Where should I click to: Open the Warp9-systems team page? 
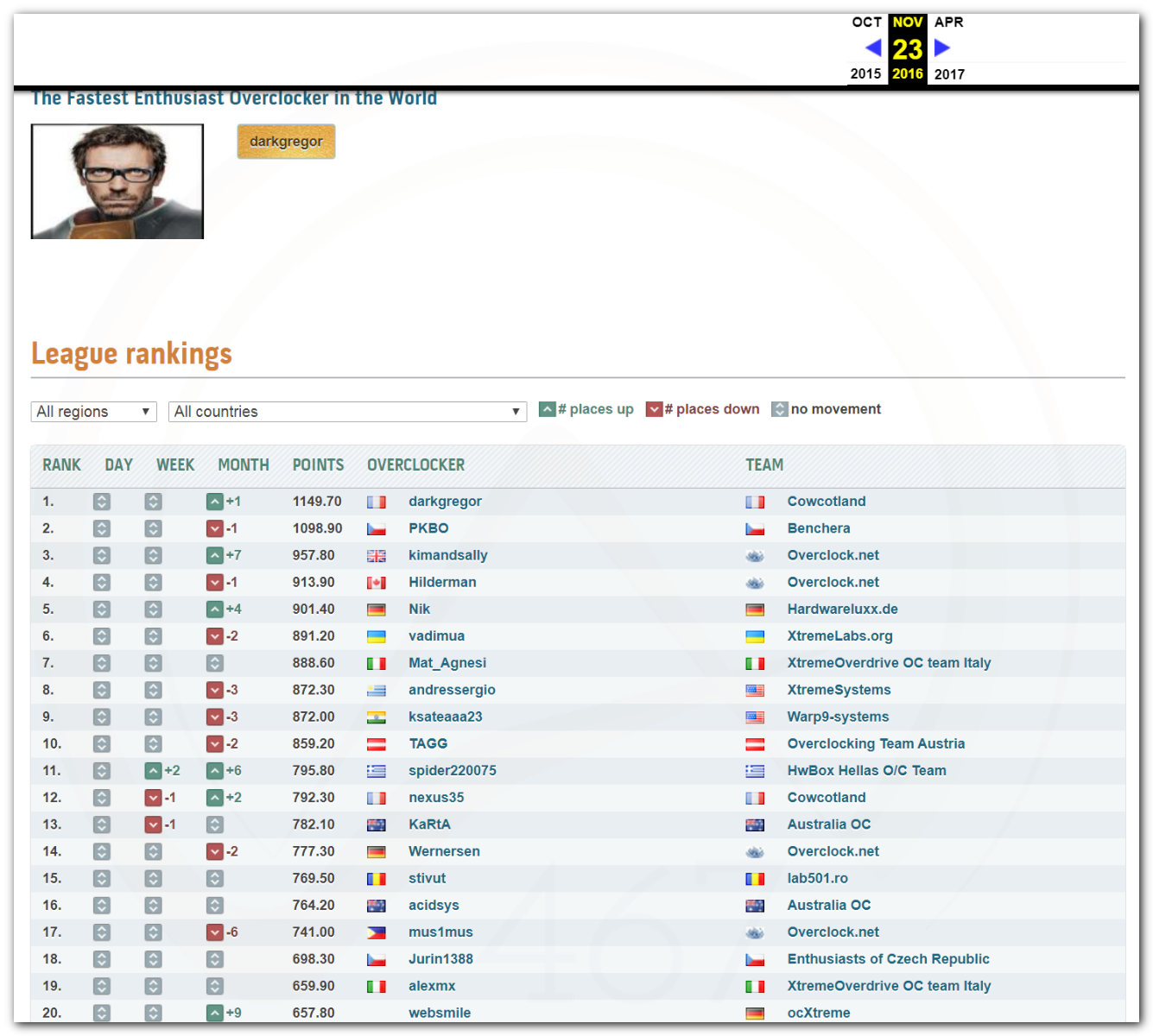pos(838,717)
